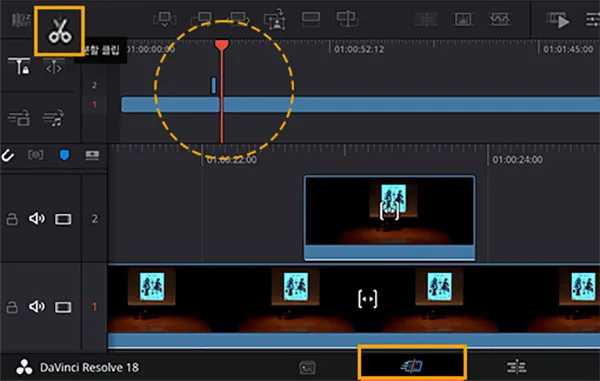Select the split clip scissors tool
Screen dimensions: 600x381
coord(59,31)
